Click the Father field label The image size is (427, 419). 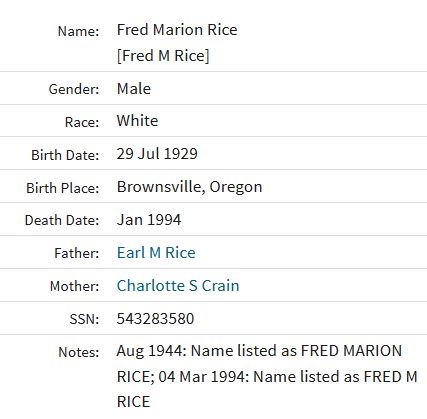pos(77,253)
